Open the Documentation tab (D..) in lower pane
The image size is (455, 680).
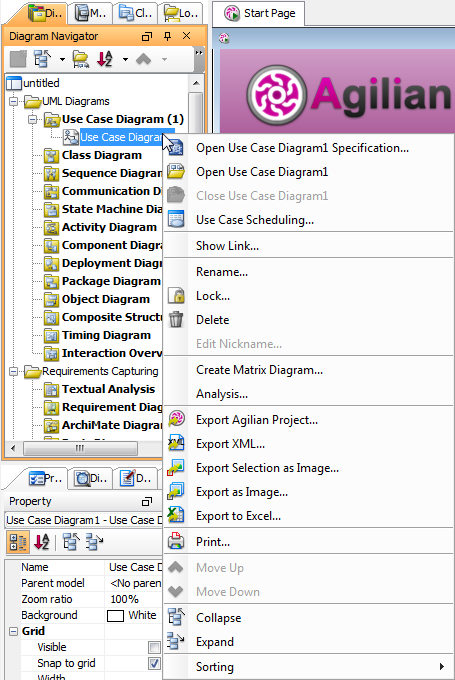click(x=136, y=478)
